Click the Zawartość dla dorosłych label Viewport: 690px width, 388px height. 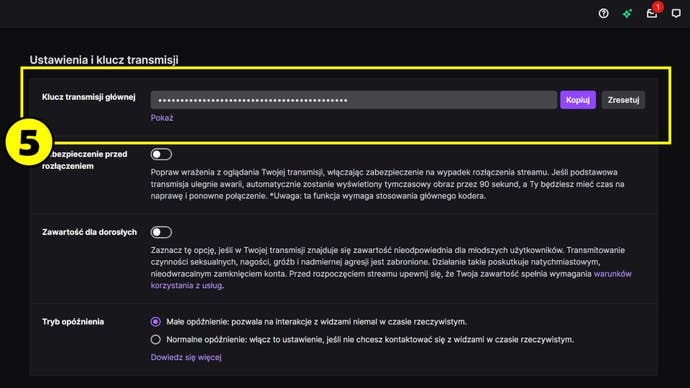[89, 232]
